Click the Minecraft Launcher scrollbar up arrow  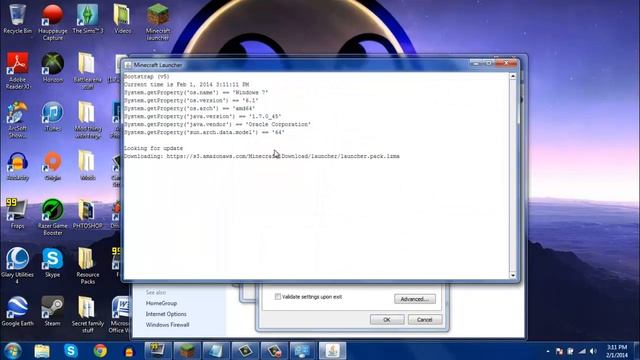coord(513,76)
